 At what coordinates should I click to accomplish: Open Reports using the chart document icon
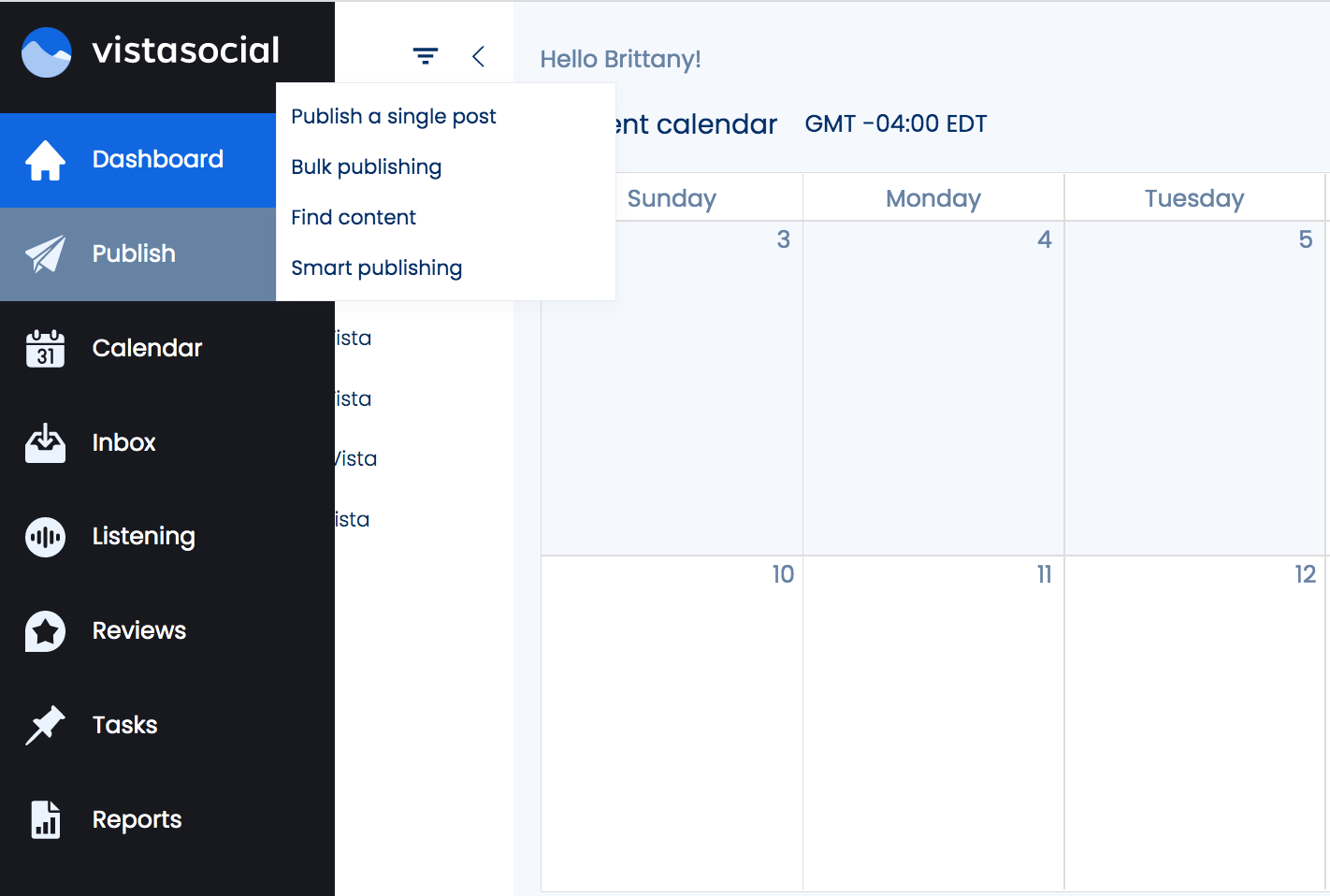click(45, 819)
